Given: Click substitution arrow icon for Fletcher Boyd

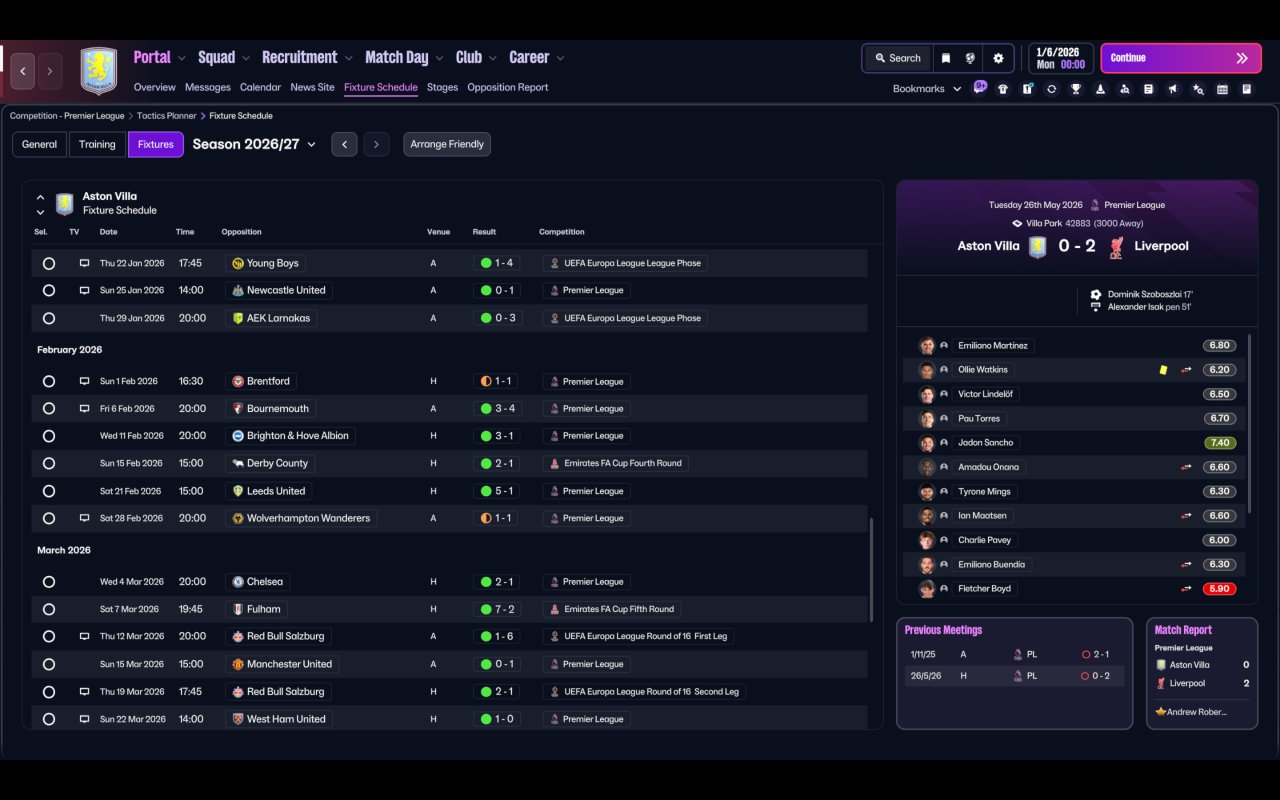Looking at the screenshot, I should pyautogui.click(x=1186, y=589).
